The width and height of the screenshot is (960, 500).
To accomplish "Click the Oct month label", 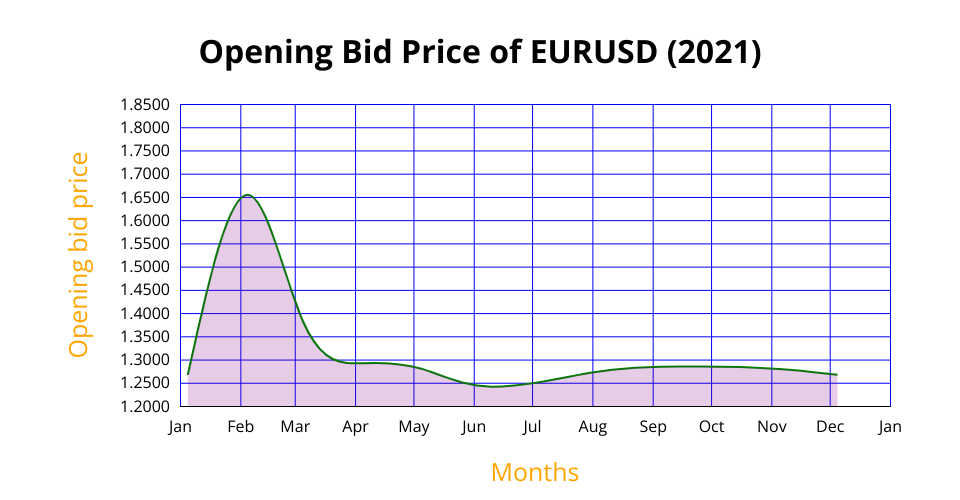I will 712,427.
